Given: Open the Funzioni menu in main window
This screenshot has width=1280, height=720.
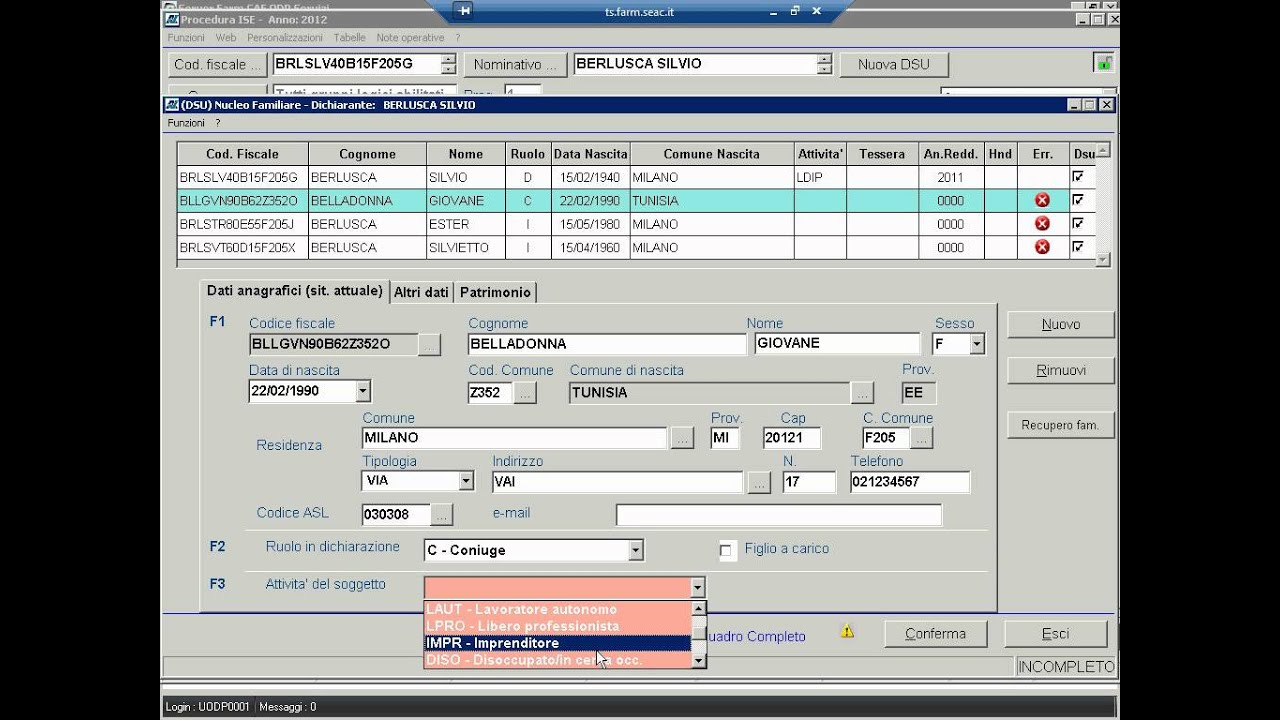Looking at the screenshot, I should coord(186,38).
